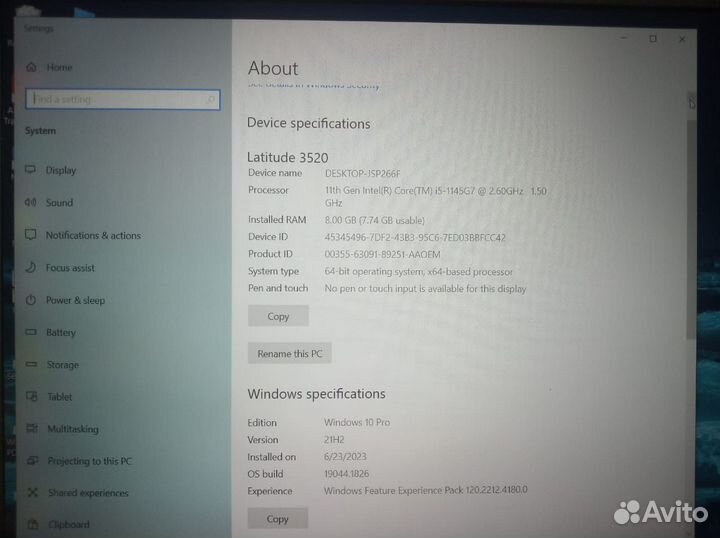Click the Battery icon in sidebar

31,332
